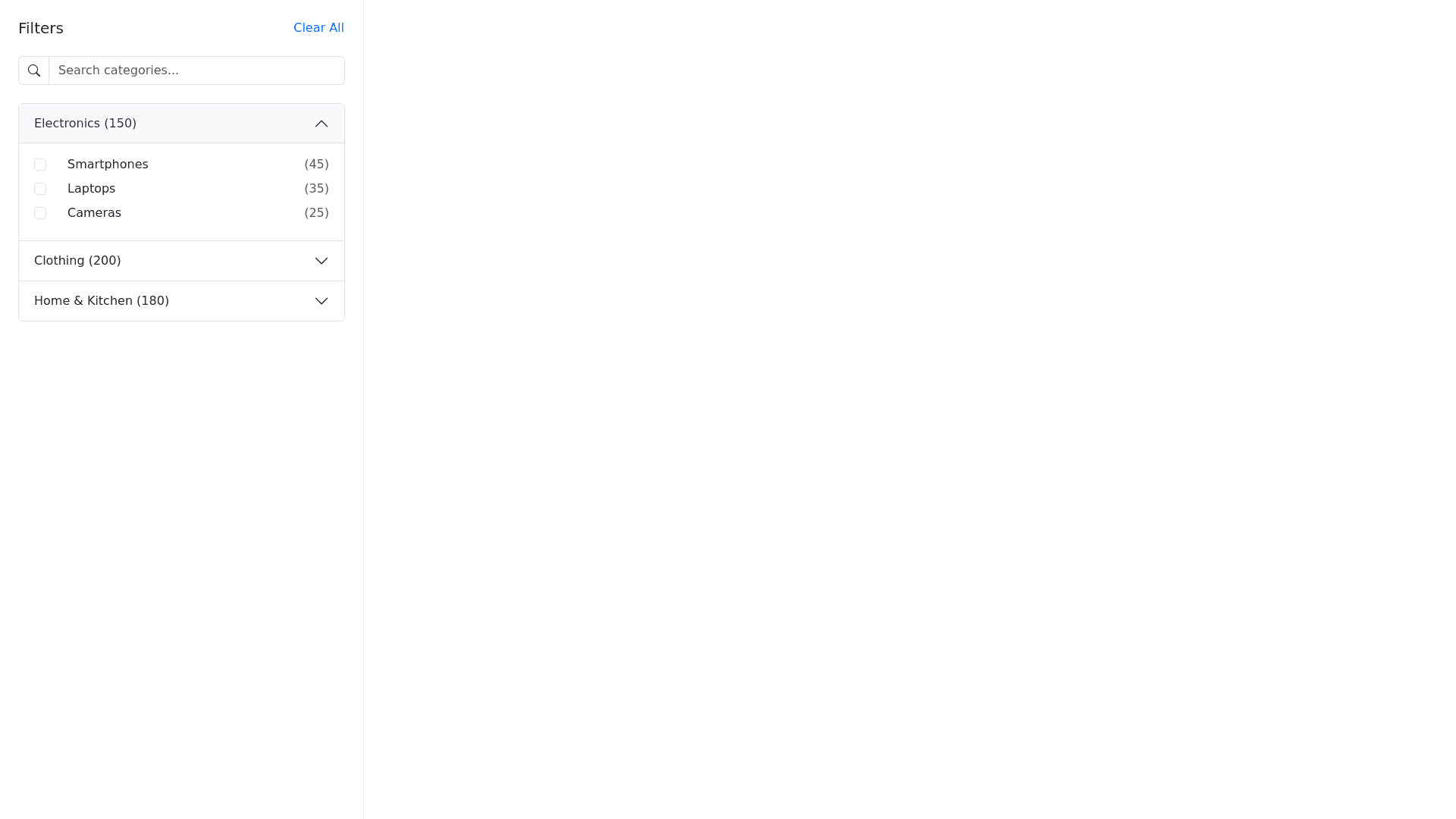Click the Electronics (150) accordion header text
This screenshot has height=819, width=1456.
85,124
